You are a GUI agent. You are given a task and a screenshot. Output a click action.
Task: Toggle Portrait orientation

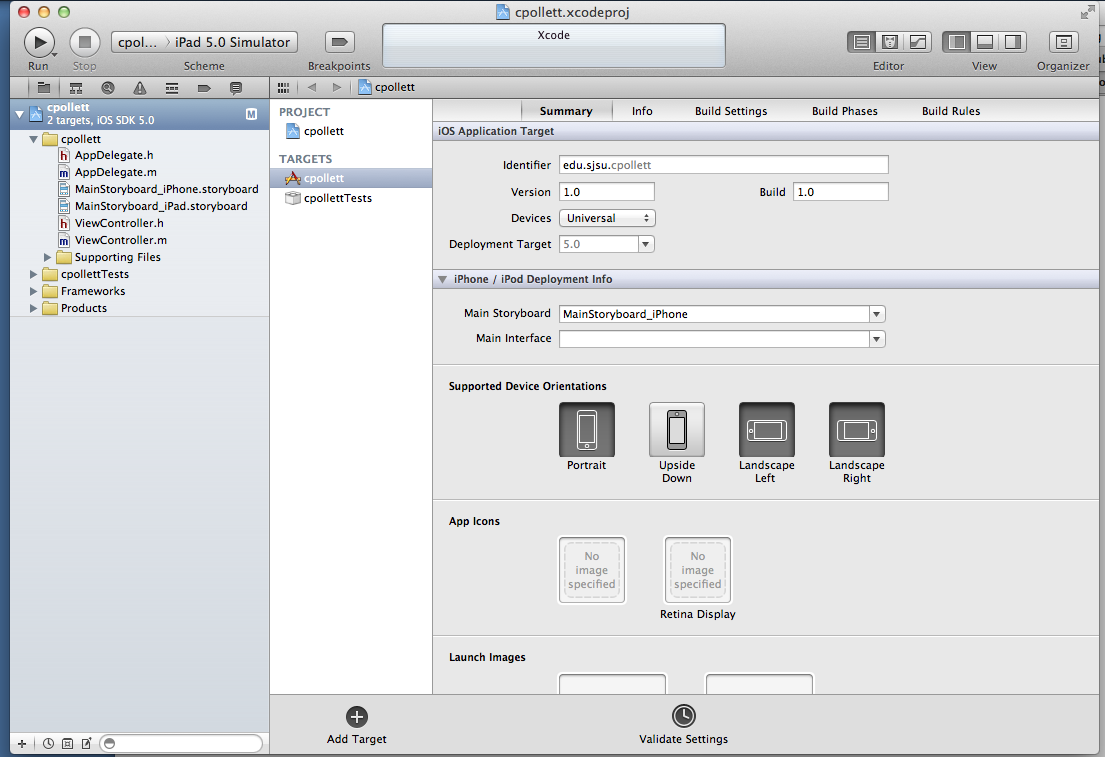[587, 430]
